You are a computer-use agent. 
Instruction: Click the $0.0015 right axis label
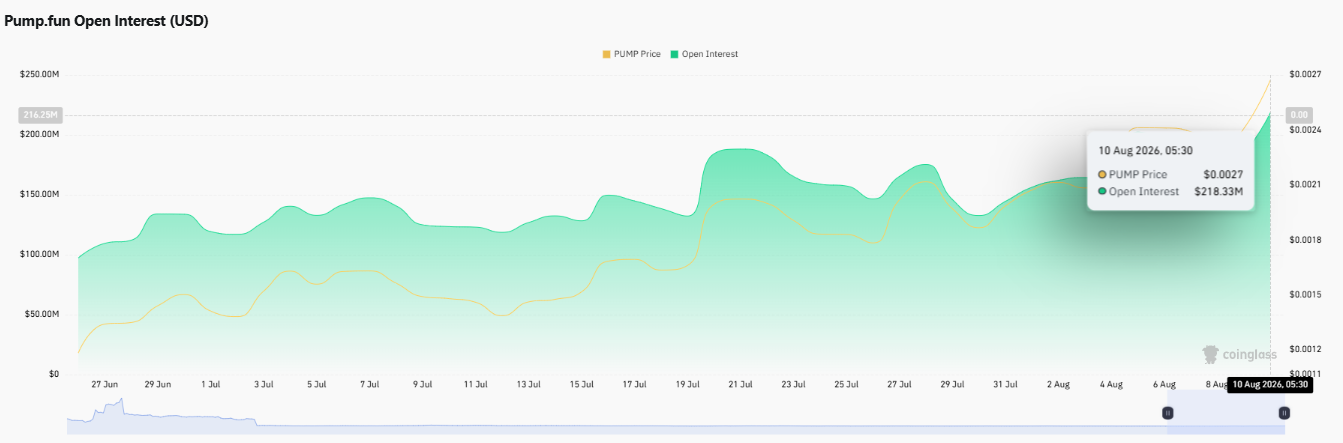point(1306,295)
